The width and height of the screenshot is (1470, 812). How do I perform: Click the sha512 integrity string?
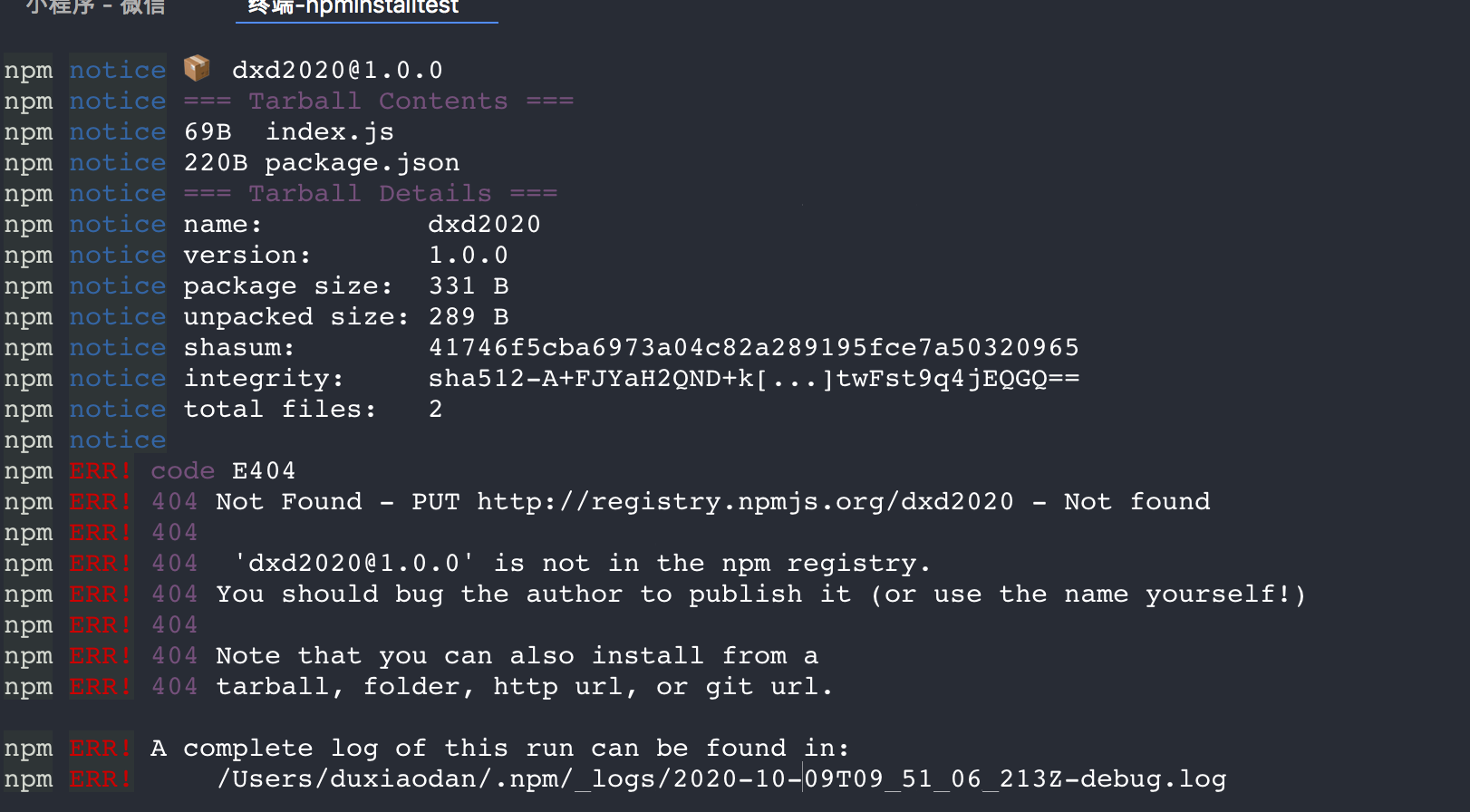coord(754,379)
